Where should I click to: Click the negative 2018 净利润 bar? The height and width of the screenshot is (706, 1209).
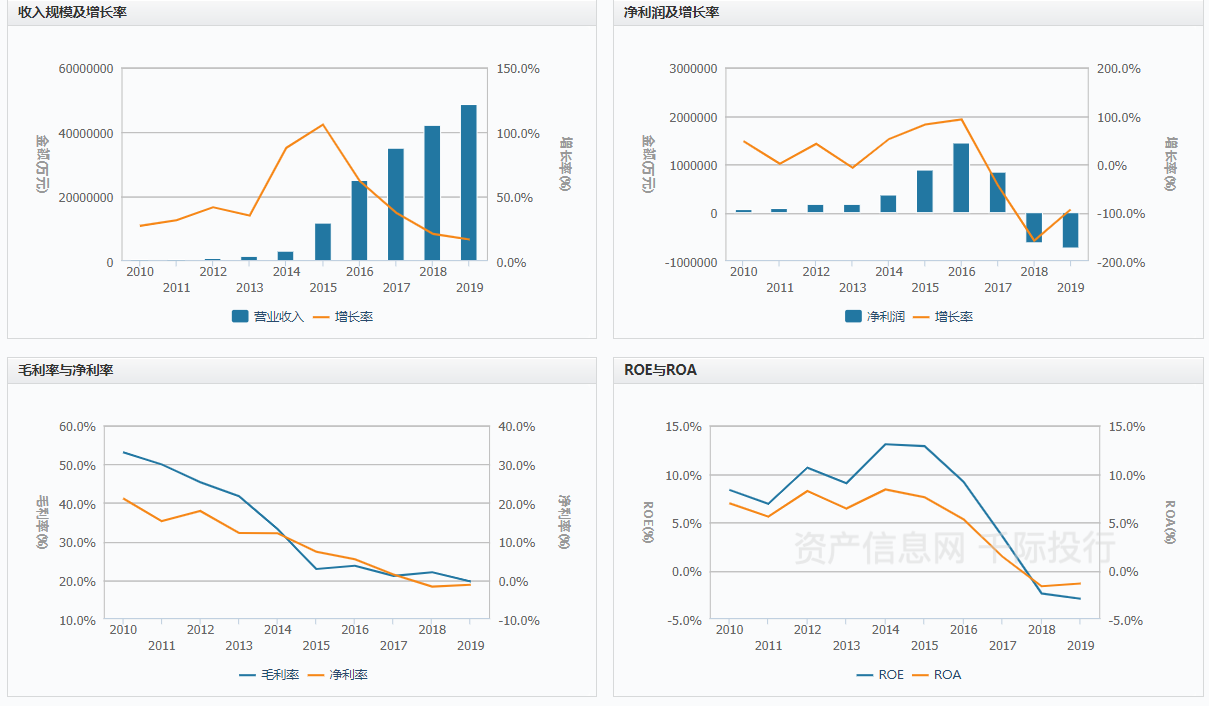coord(1034,227)
